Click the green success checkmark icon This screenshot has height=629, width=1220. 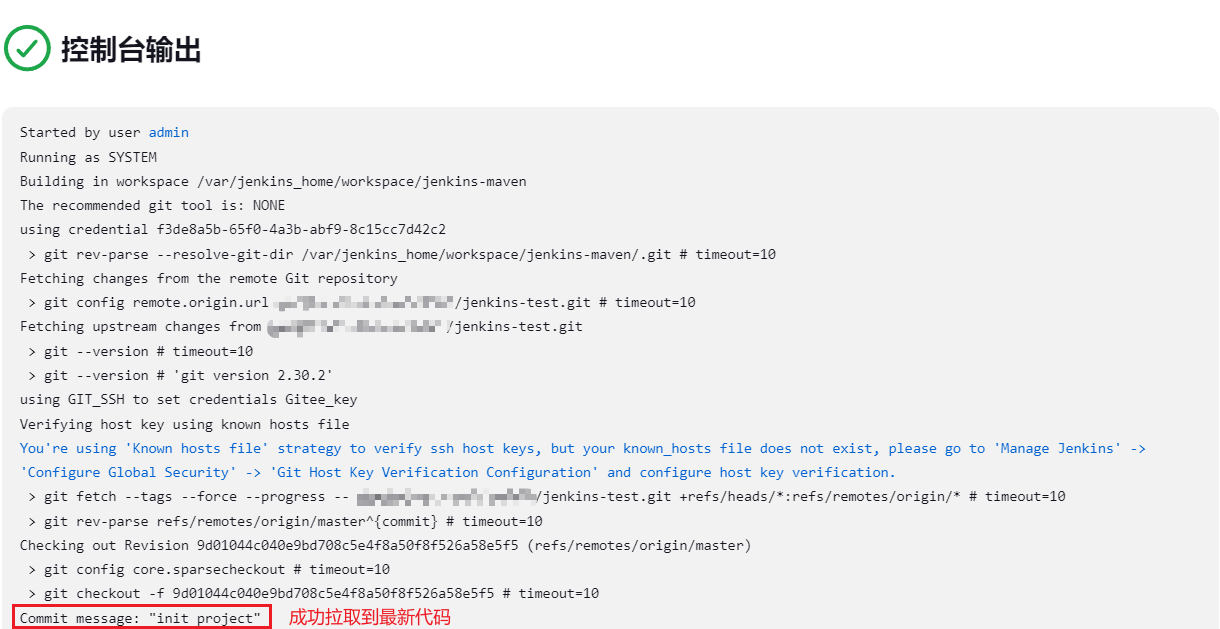(x=27, y=48)
